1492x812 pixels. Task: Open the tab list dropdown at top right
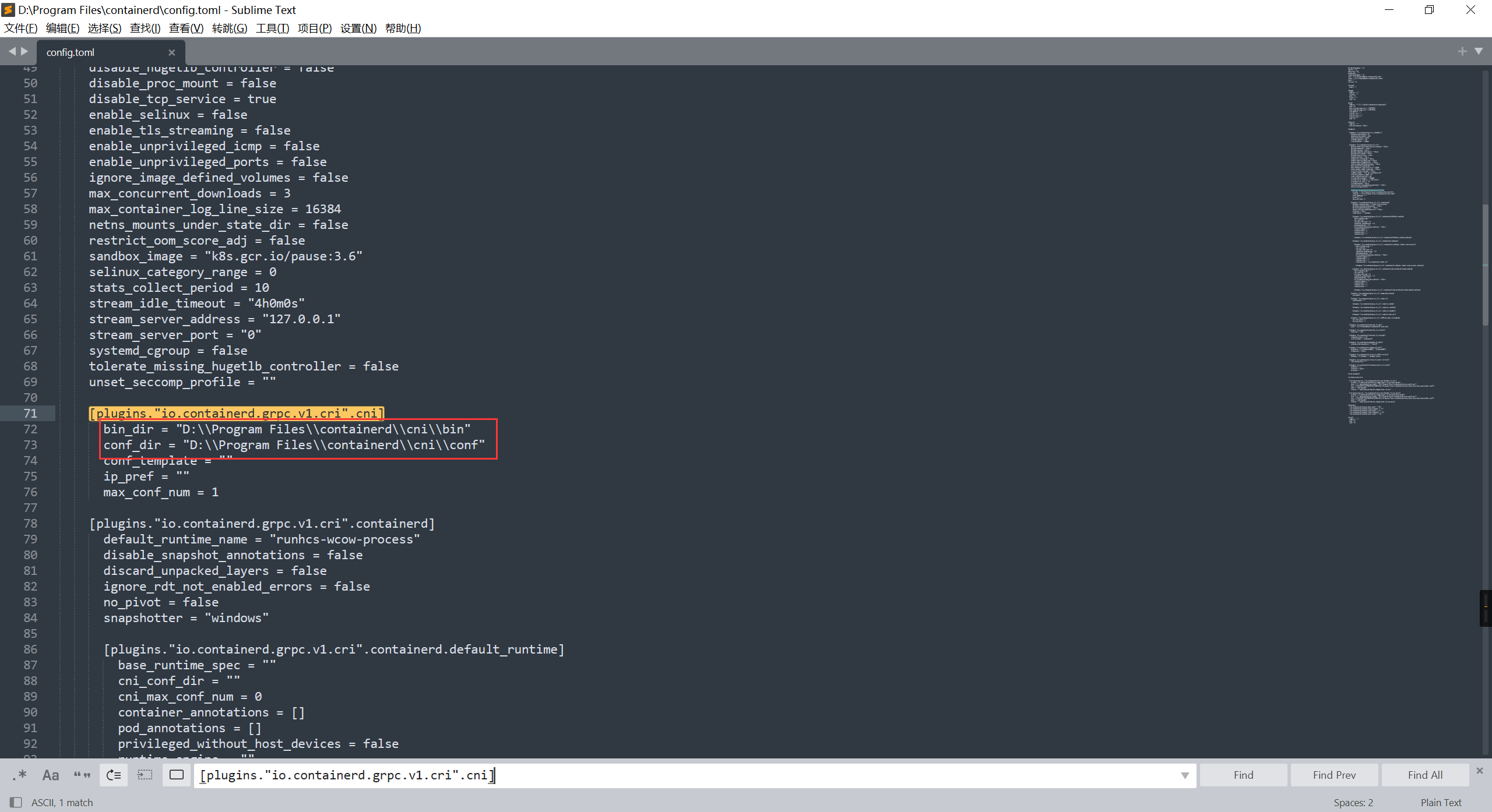[x=1479, y=51]
